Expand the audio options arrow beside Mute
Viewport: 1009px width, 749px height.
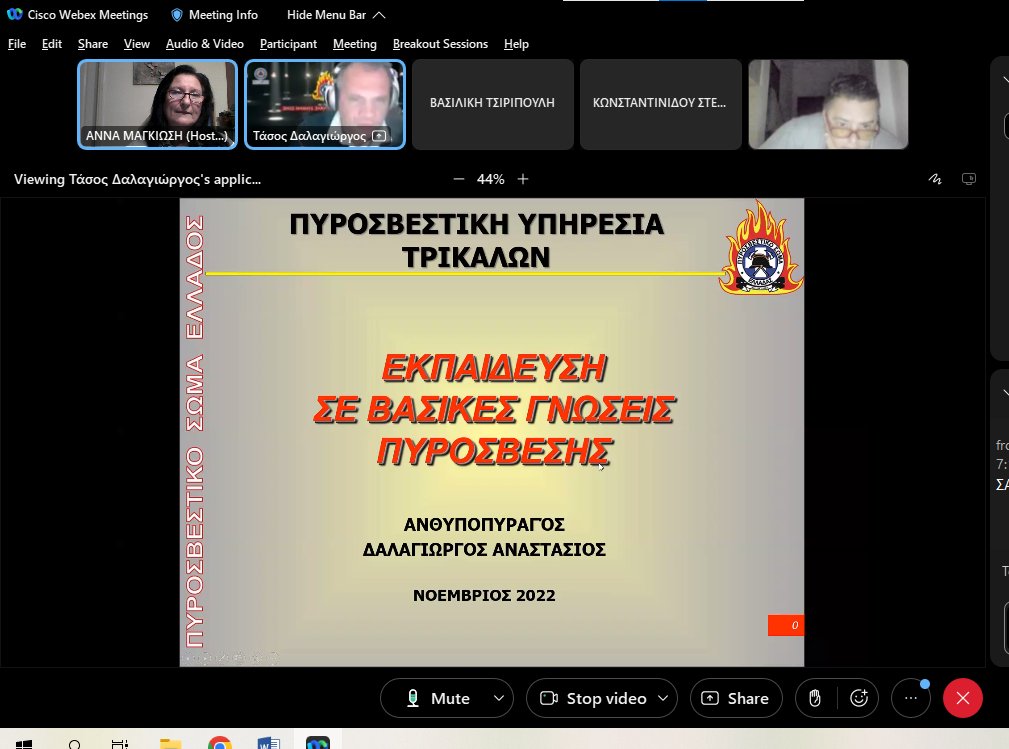point(498,699)
